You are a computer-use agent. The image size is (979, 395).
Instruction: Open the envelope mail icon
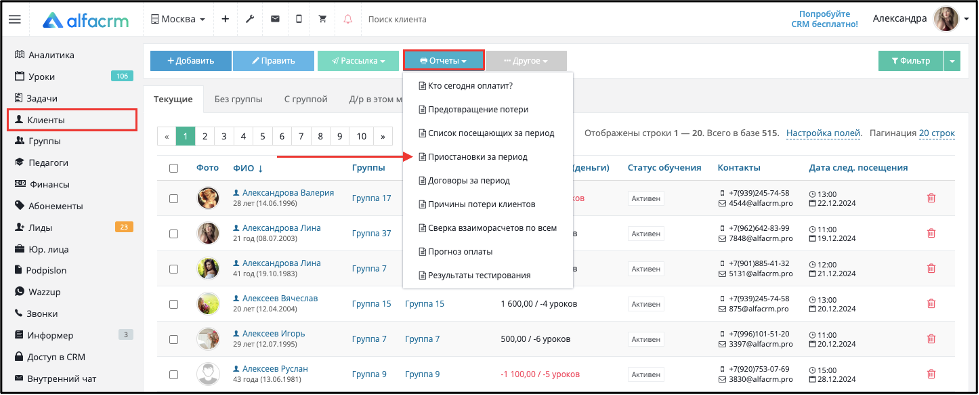pyautogui.click(x=275, y=19)
